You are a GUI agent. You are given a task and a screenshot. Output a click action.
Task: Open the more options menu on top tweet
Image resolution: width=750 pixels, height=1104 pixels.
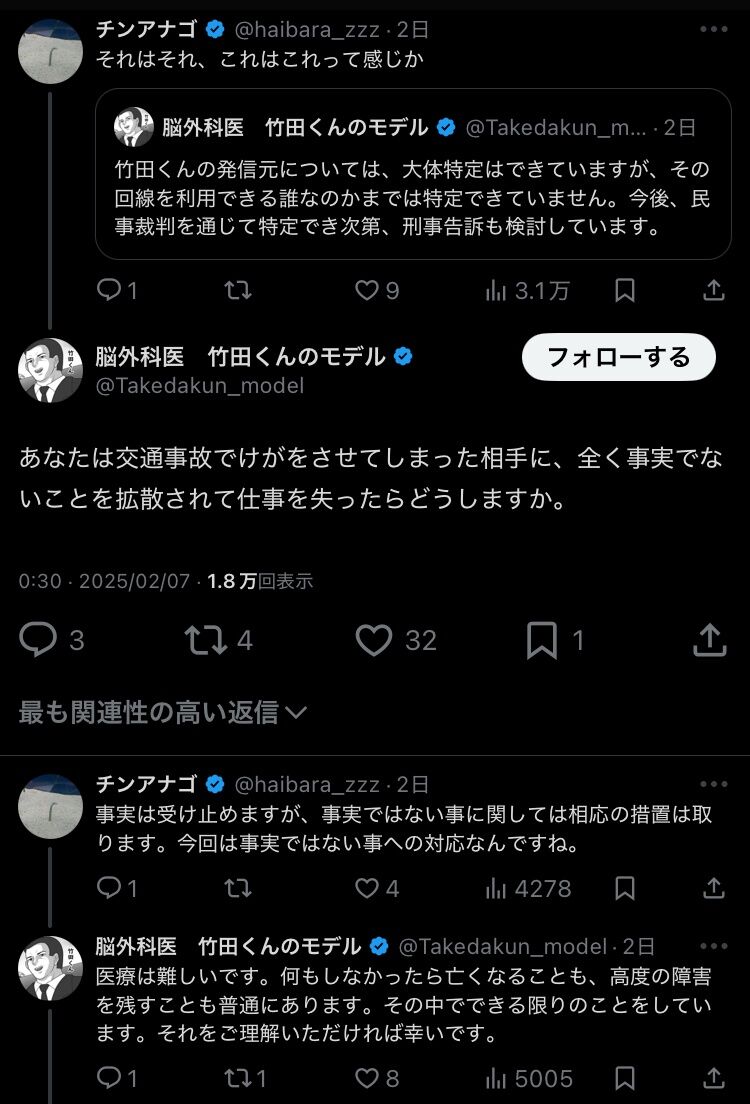[x=713, y=29]
